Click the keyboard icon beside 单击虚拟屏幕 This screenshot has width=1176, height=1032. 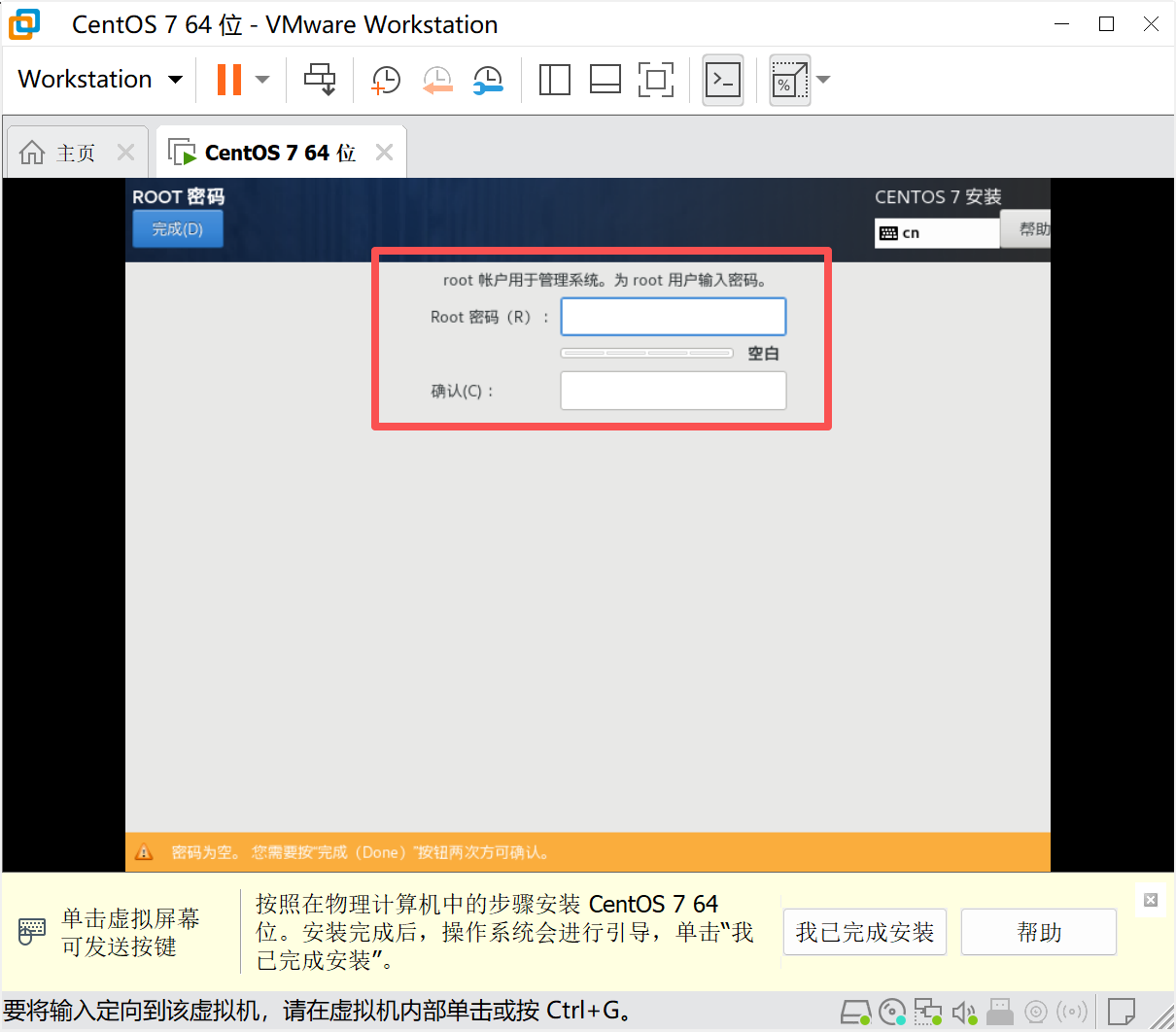point(32,931)
